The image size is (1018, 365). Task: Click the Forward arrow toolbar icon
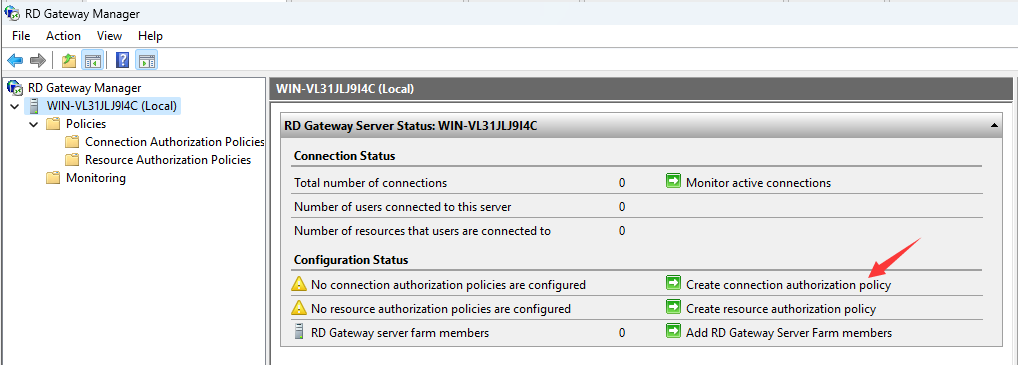pyautogui.click(x=38, y=60)
